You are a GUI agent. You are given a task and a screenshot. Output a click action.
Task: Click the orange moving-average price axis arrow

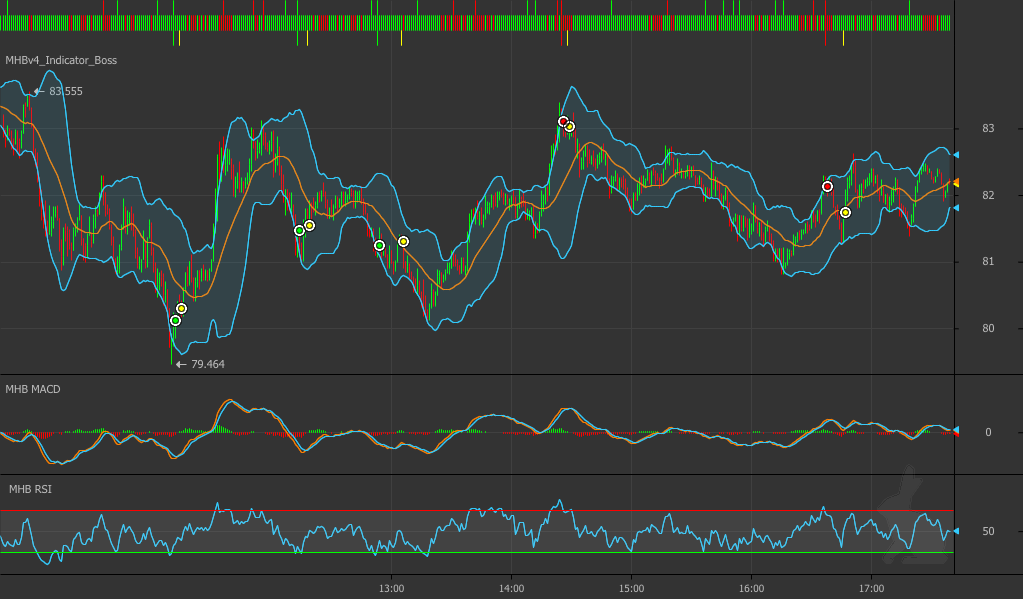click(956, 183)
